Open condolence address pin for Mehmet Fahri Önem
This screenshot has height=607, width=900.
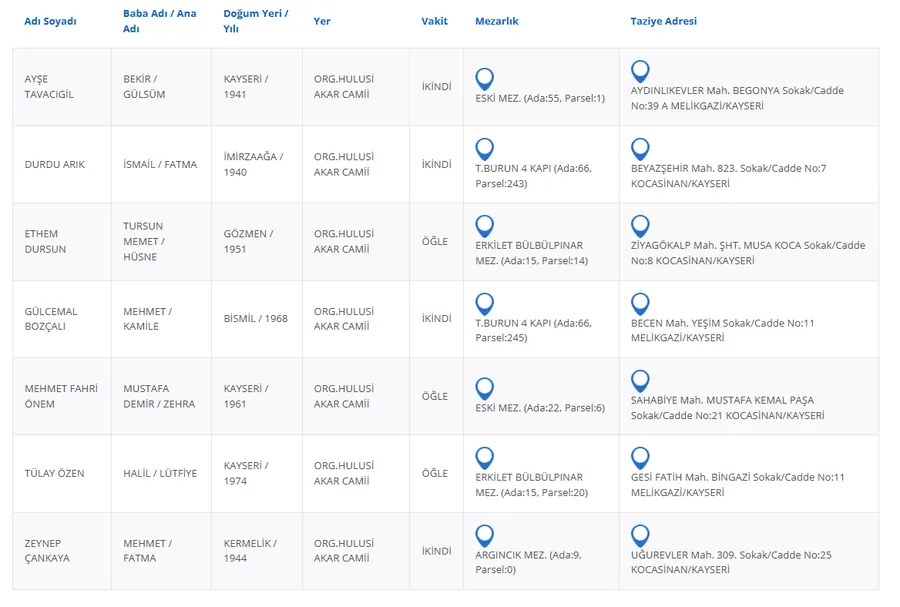point(641,381)
